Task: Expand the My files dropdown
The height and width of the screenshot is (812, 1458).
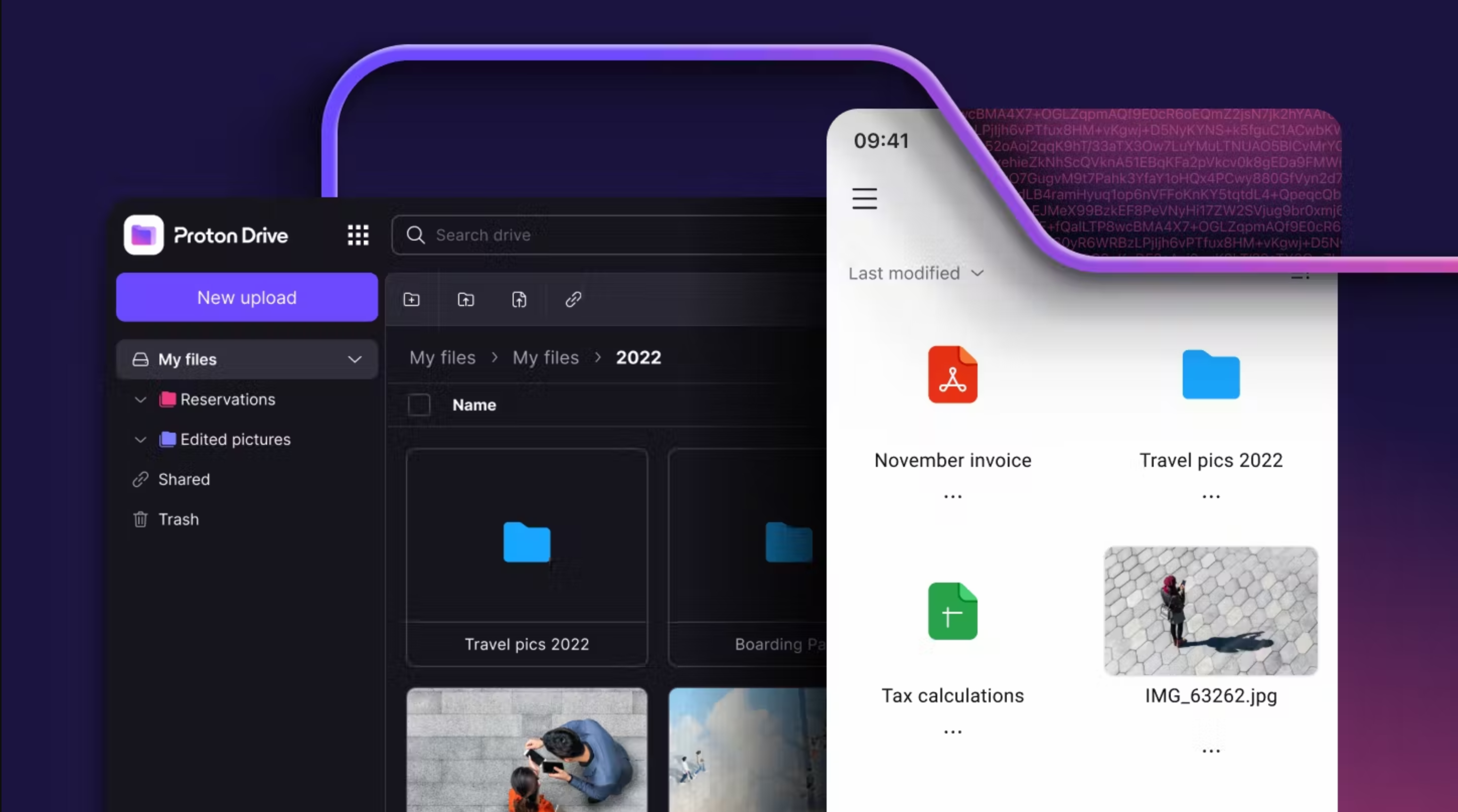Action: (x=355, y=358)
